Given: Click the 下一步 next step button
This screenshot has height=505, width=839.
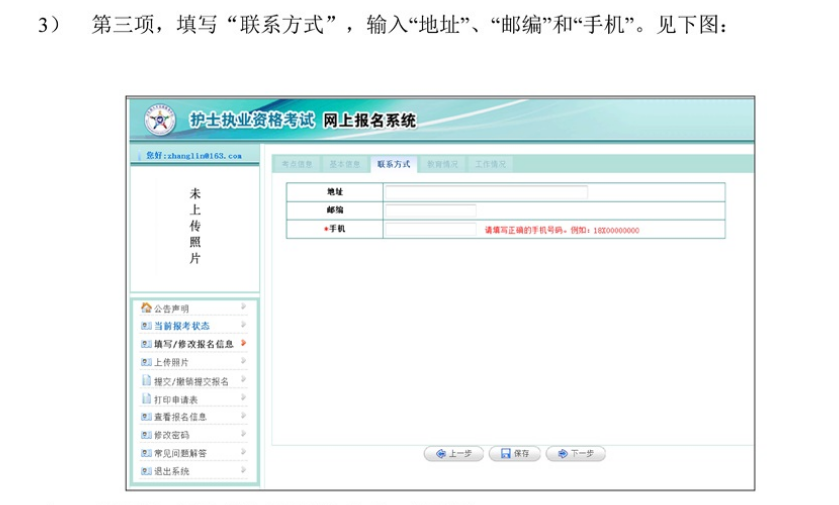Looking at the screenshot, I should tap(577, 454).
